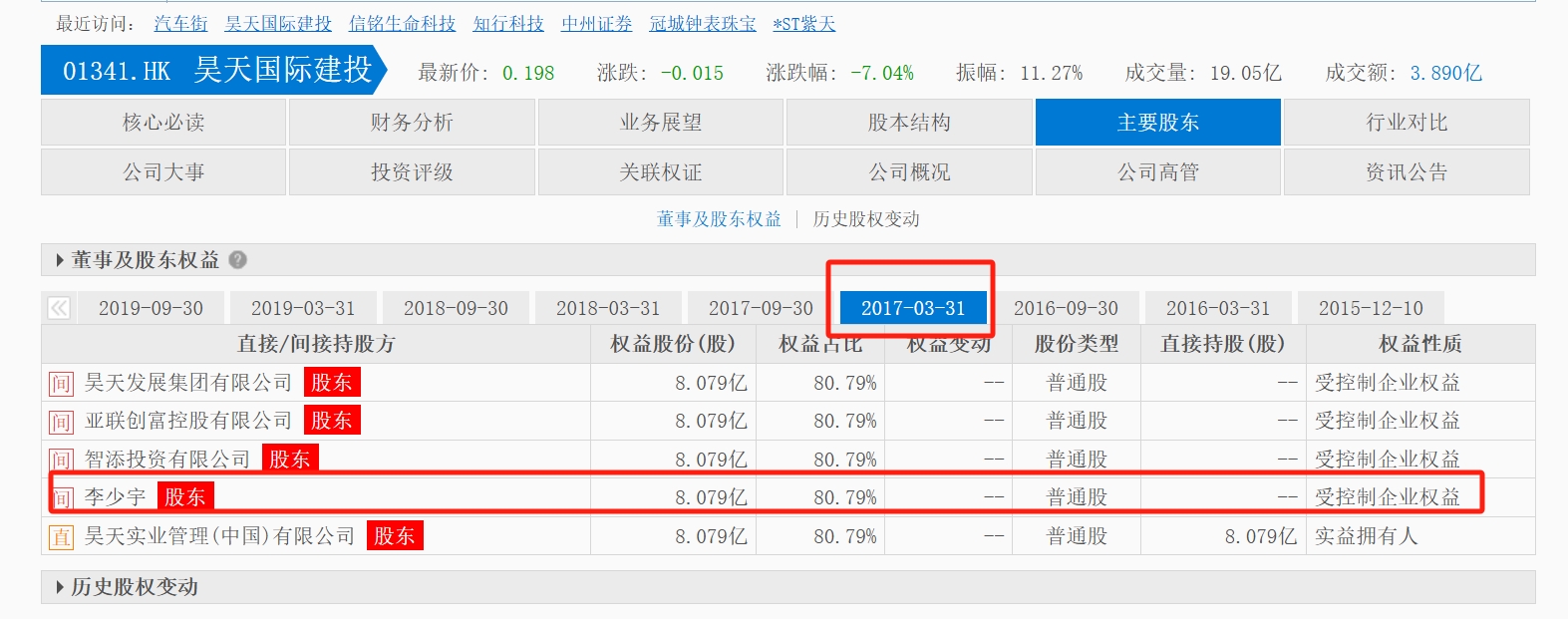Image resolution: width=1568 pixels, height=619 pixels.
Task: Click the 股东 badge next to 亚联创富控股有限公司
Action: tap(332, 420)
